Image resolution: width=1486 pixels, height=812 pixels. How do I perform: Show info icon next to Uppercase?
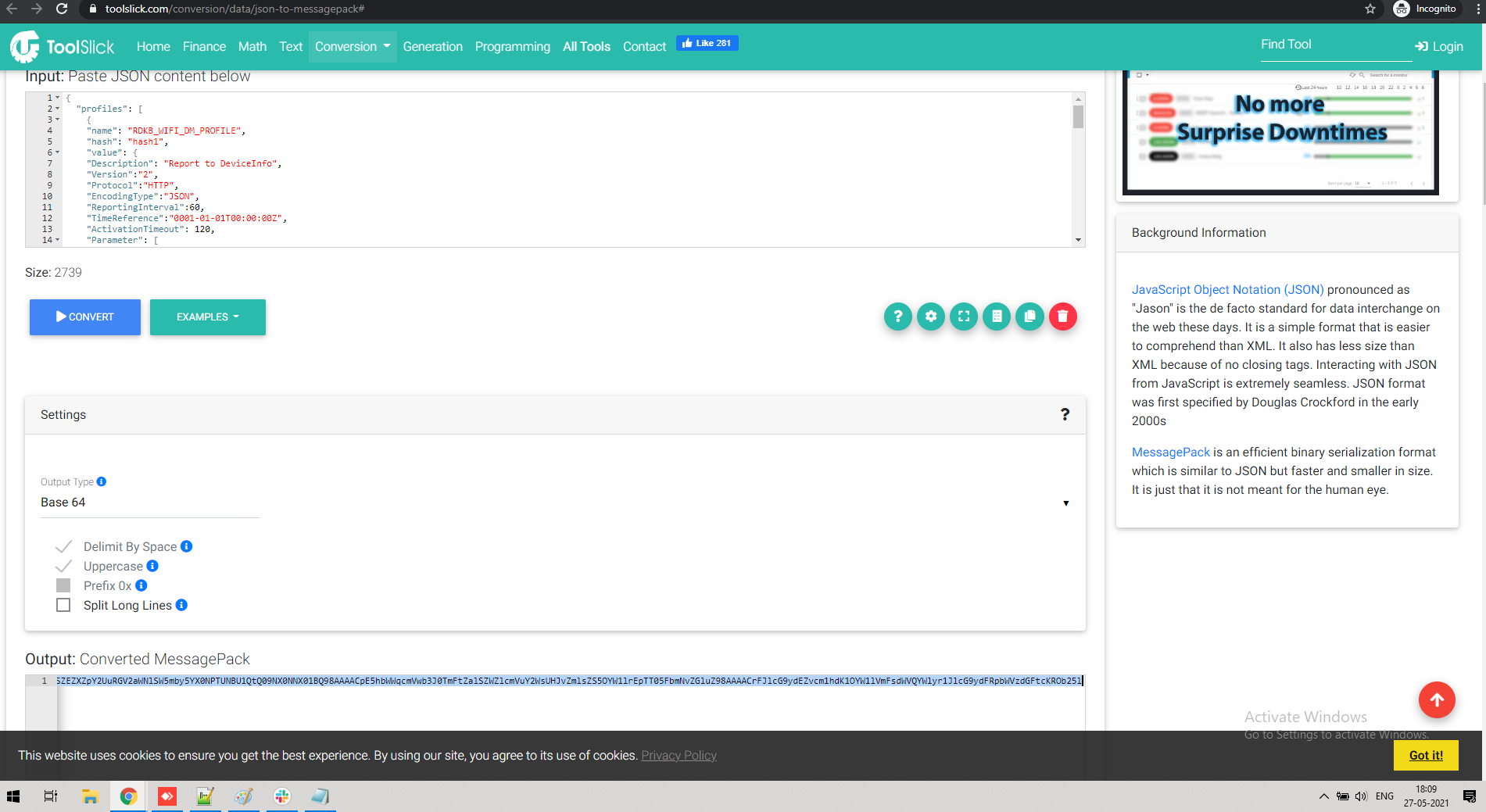coord(152,566)
